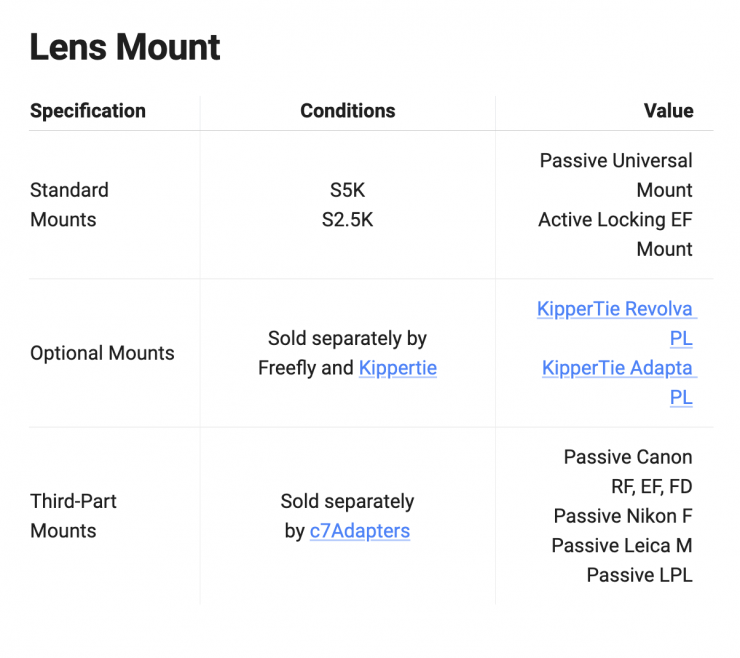Select the Passive Leica M value
This screenshot has height=658, width=740.
(x=621, y=546)
